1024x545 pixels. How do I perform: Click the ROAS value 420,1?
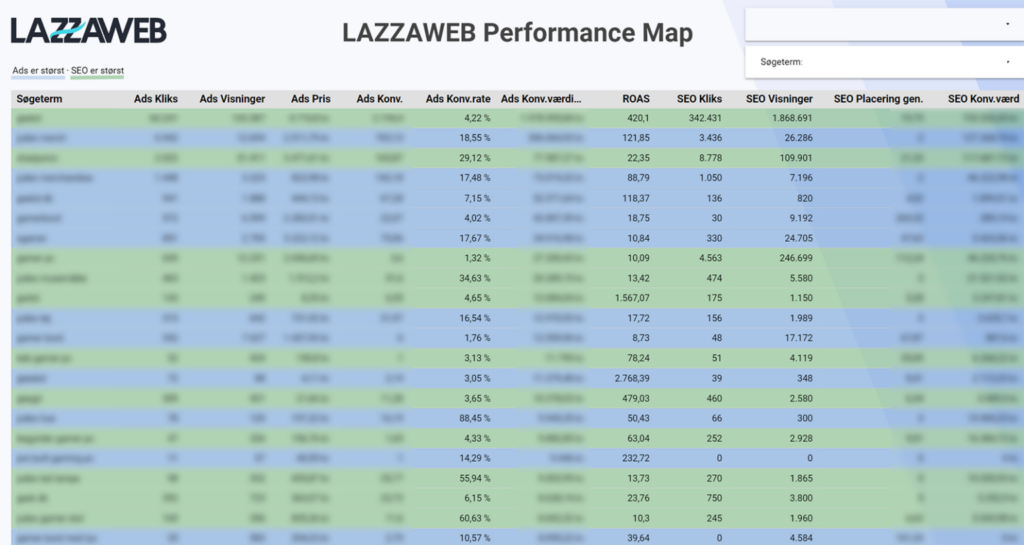pos(638,118)
